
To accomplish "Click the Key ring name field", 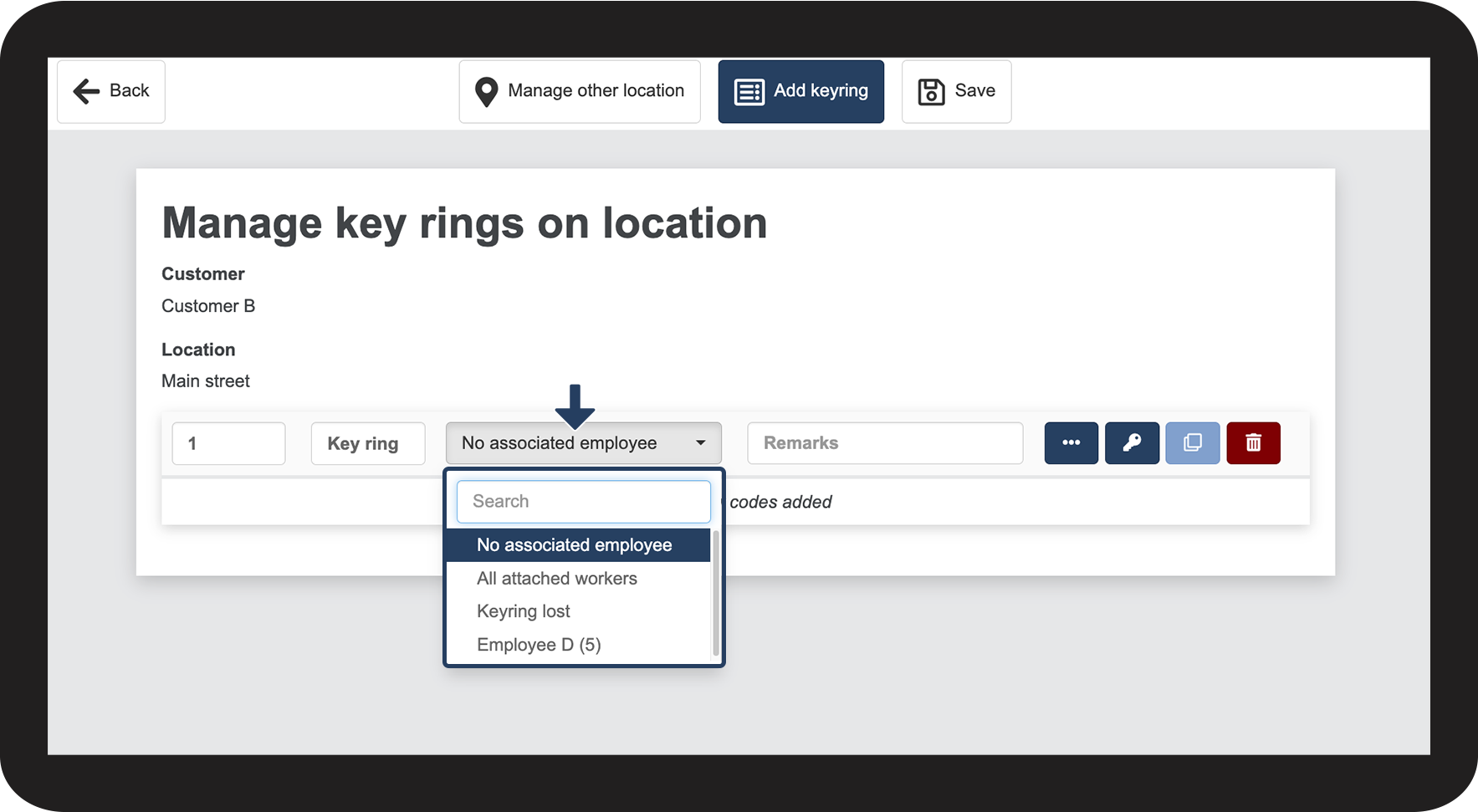I will (368, 443).
